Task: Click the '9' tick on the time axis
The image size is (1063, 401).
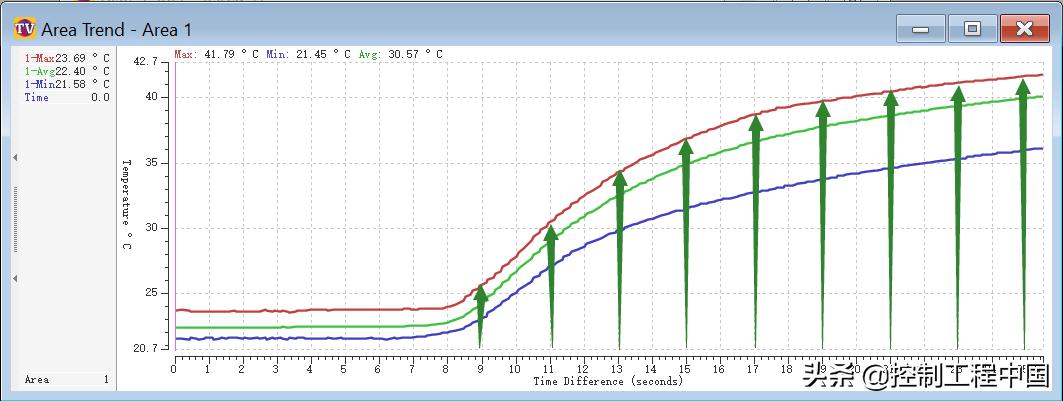Action: [x=481, y=370]
